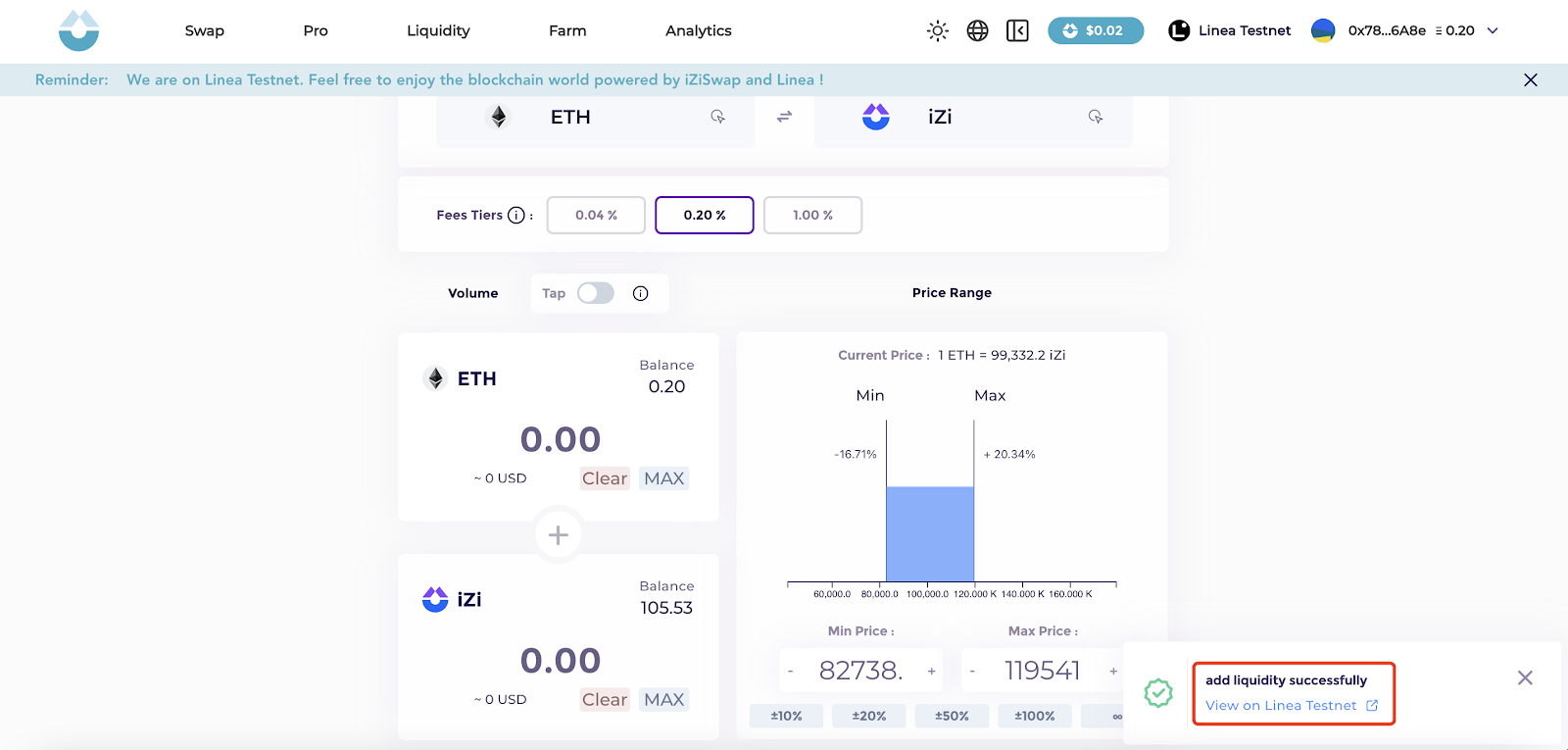Increase the Min Price value
This screenshot has height=750, width=1568.
pyautogui.click(x=931, y=671)
